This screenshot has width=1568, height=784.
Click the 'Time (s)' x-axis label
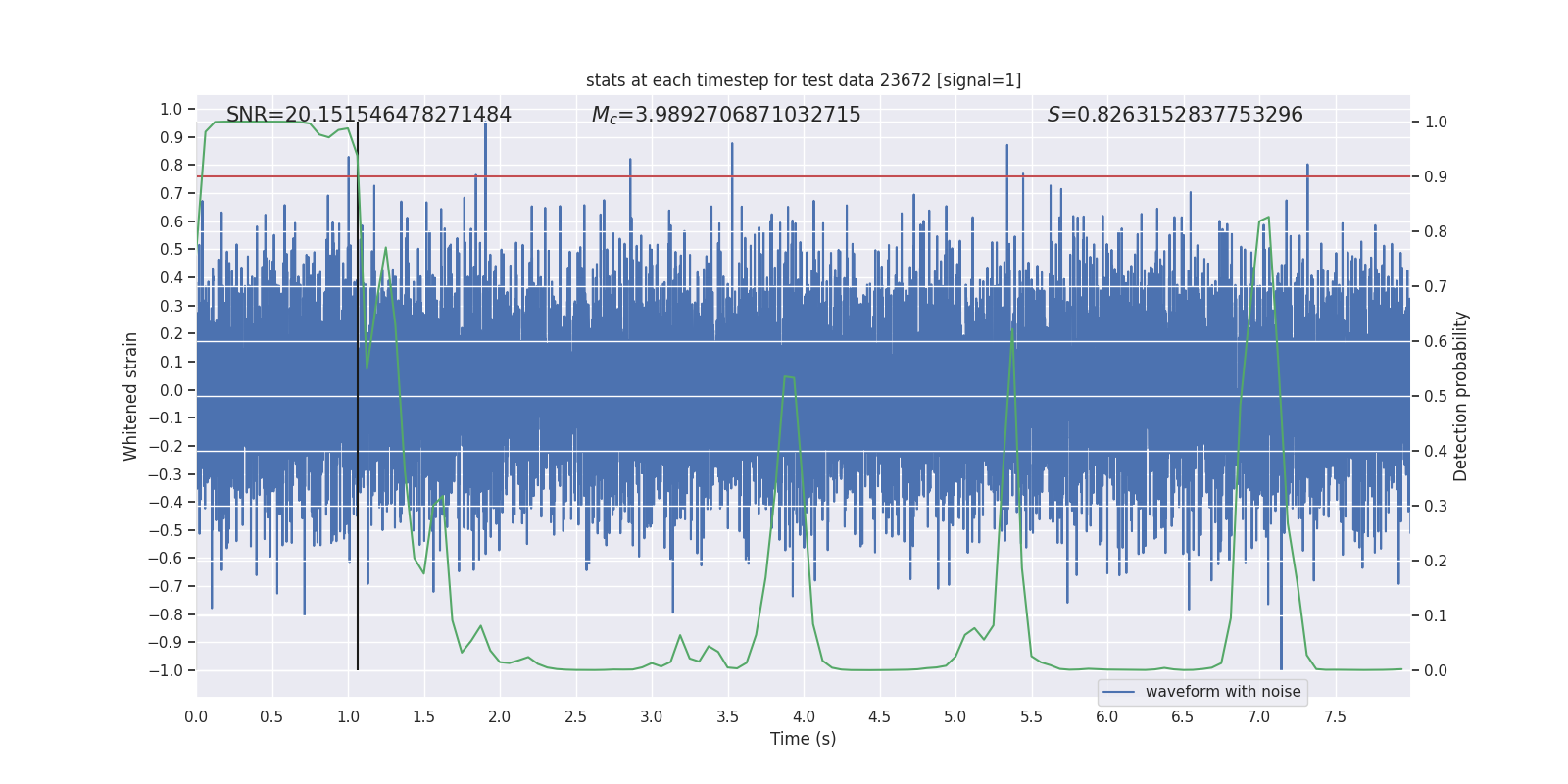click(x=804, y=739)
